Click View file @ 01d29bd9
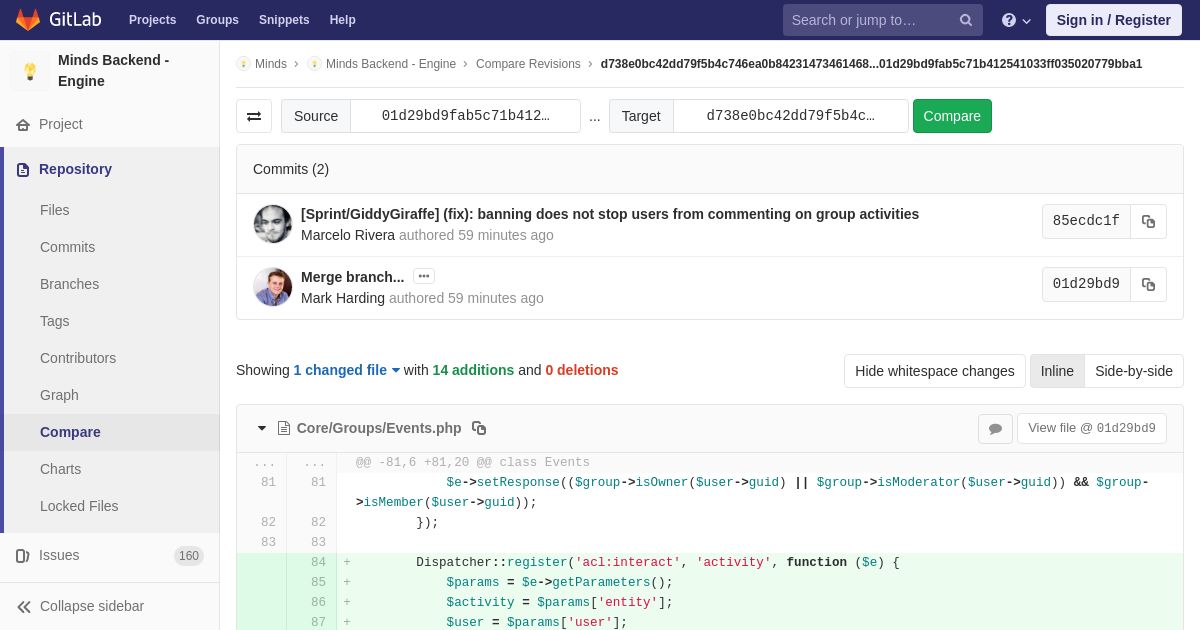Viewport: 1200px width, 630px height. (1092, 429)
